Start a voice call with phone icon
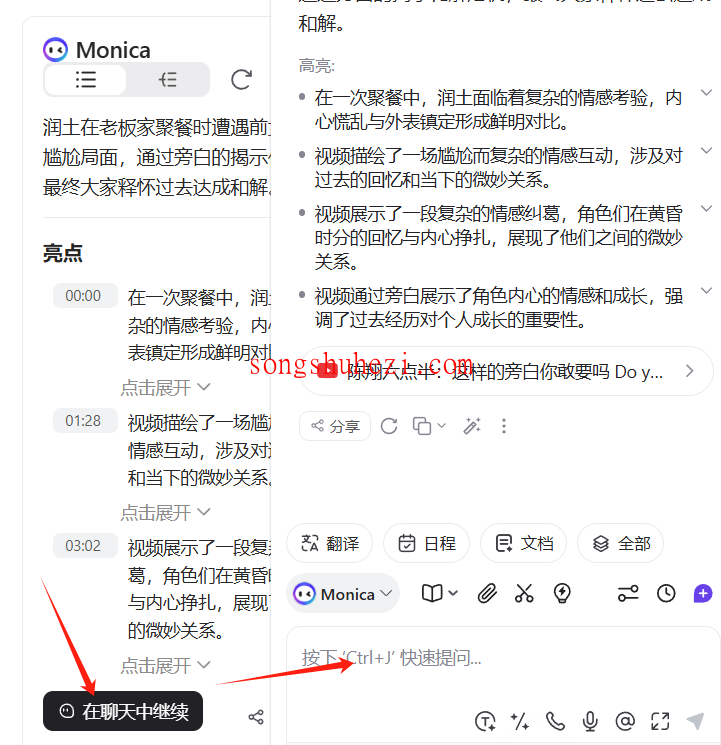 (555, 721)
